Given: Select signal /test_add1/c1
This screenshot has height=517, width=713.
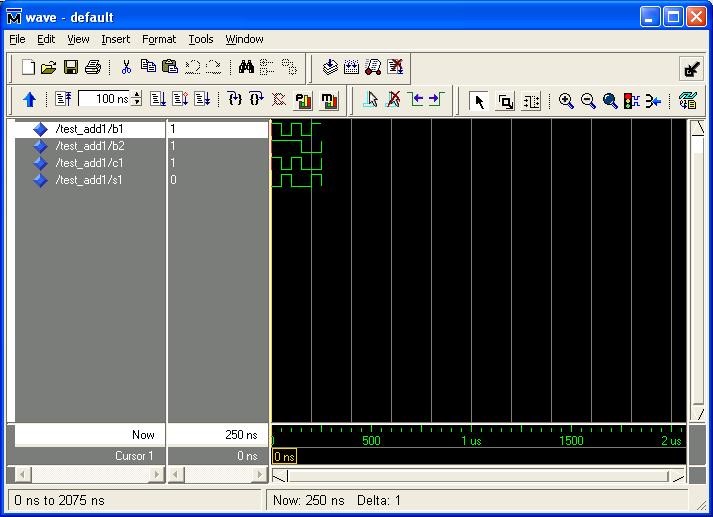Looking at the screenshot, I should 90,163.
